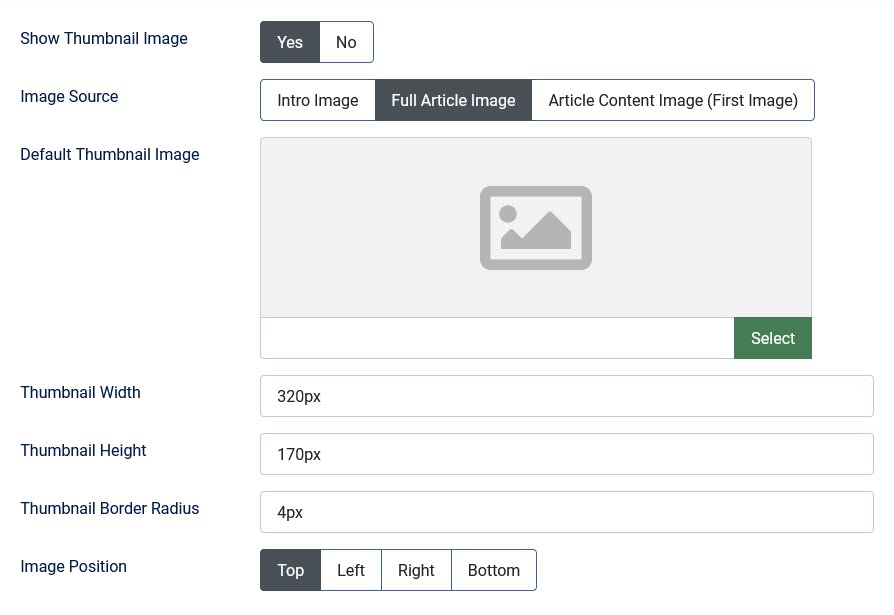Click the image placeholder icon
894x615 pixels.
[535, 228]
